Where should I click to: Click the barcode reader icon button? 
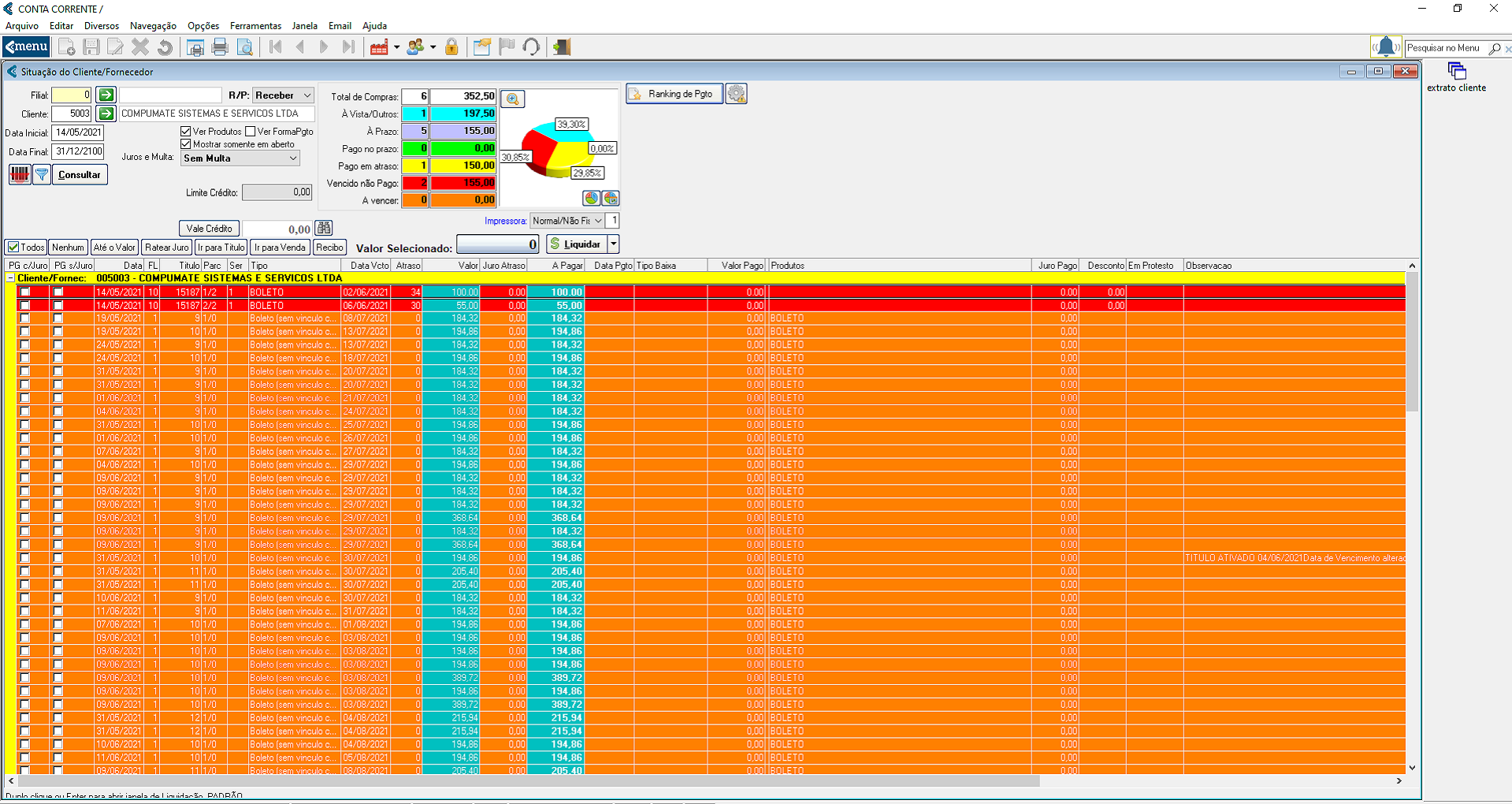[x=20, y=174]
